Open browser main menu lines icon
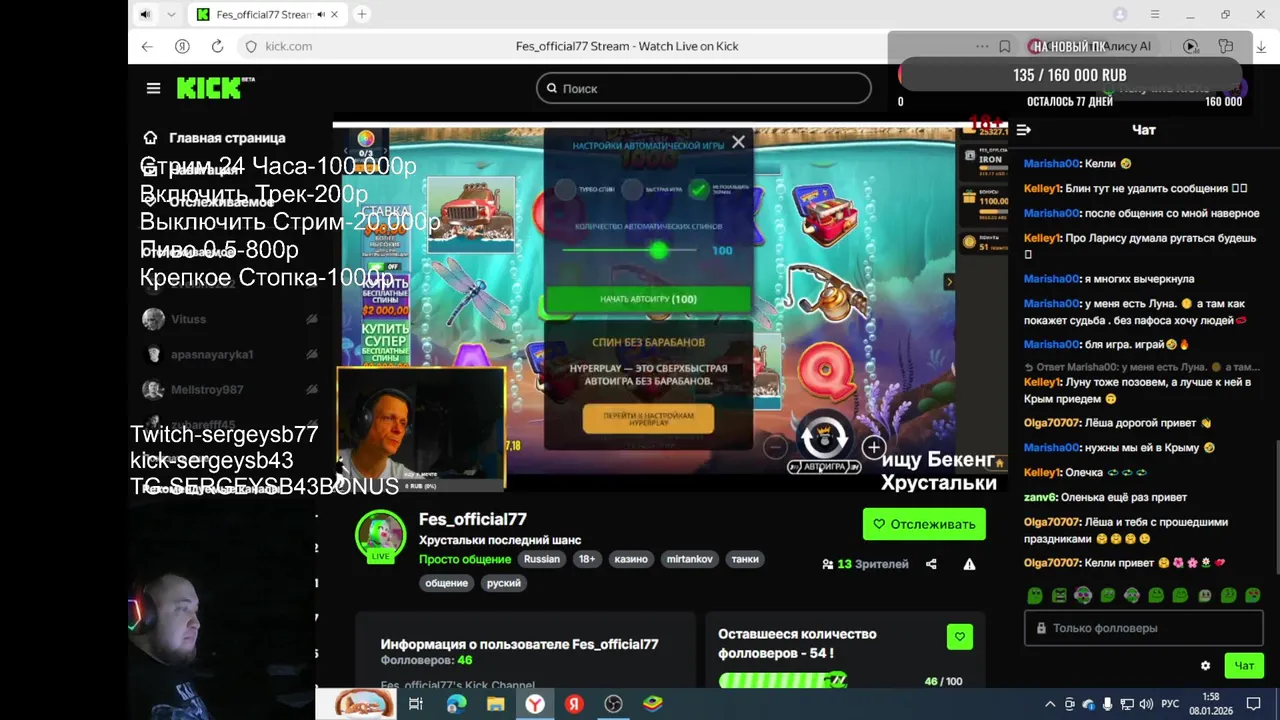This screenshot has width=1280, height=720. point(1155,14)
